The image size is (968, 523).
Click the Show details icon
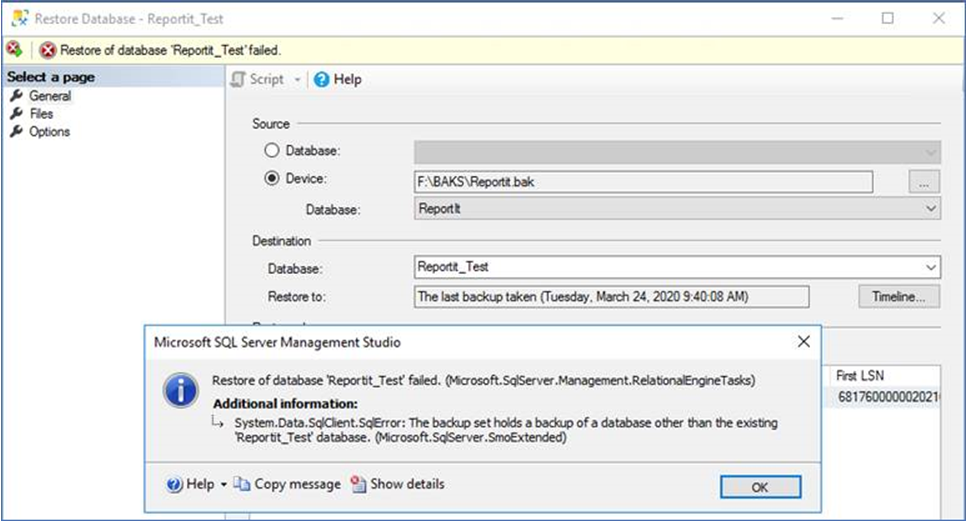click(x=358, y=484)
